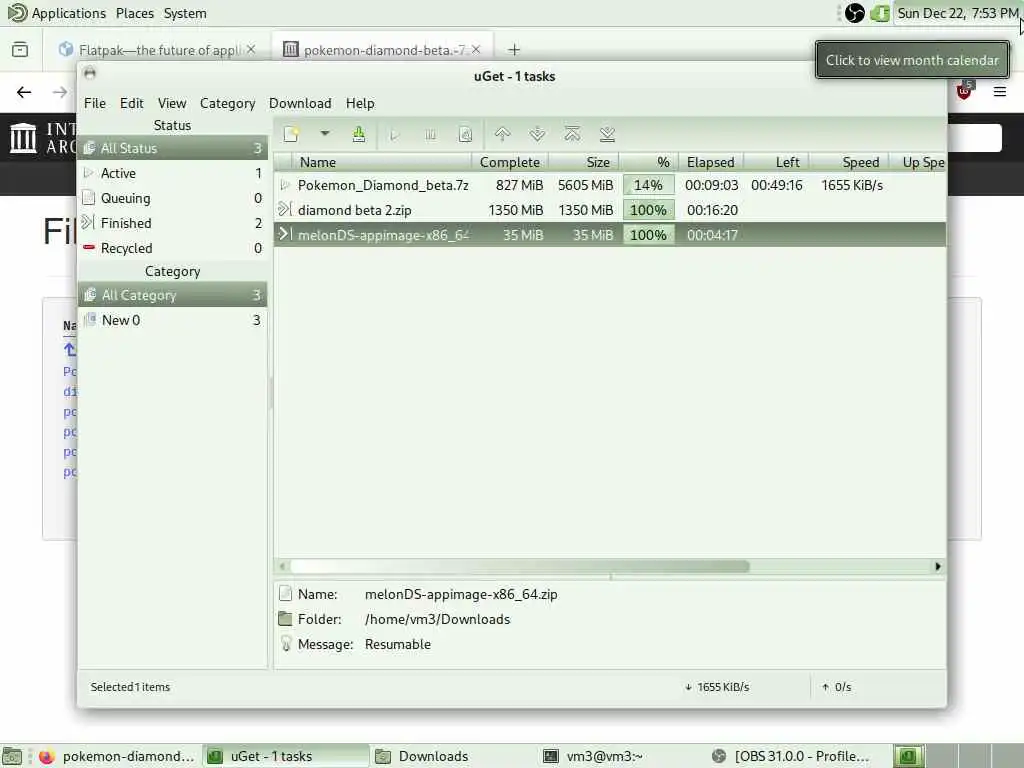Click the /home/vm3/Downloads folder path text
Viewport: 1024px width, 768px height.
tap(438, 619)
